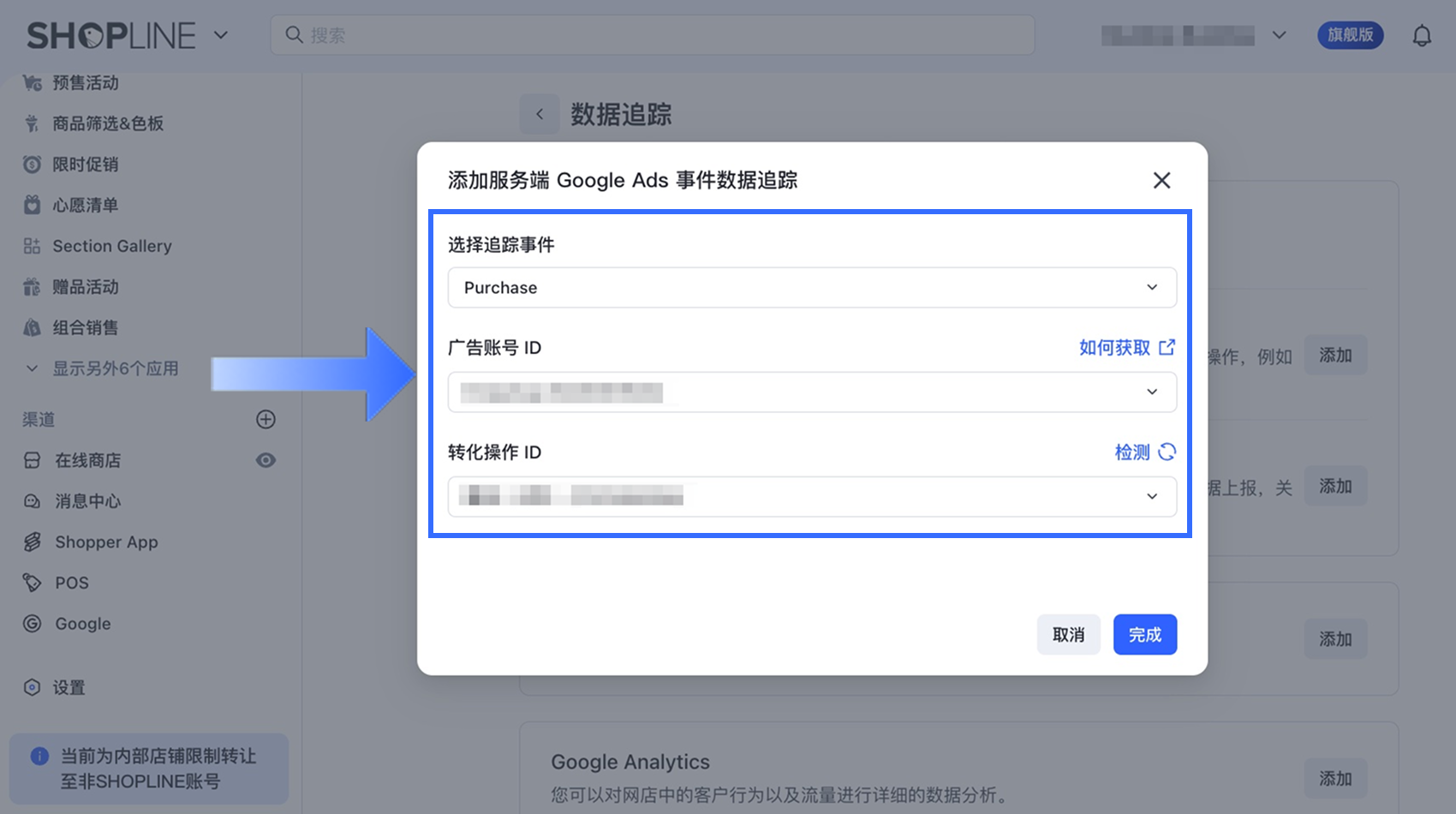The width and height of the screenshot is (1456, 814).
Task: Click the Google channel icon
Action: (x=33, y=624)
